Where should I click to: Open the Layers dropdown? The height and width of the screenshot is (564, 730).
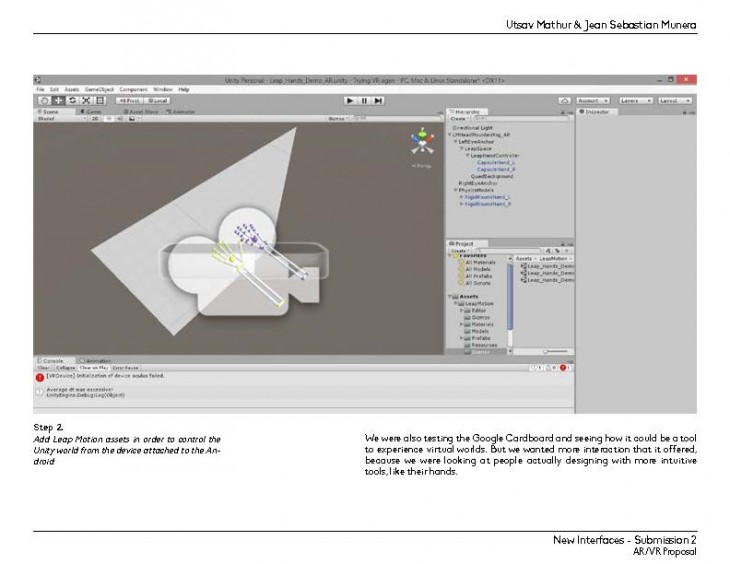633,100
